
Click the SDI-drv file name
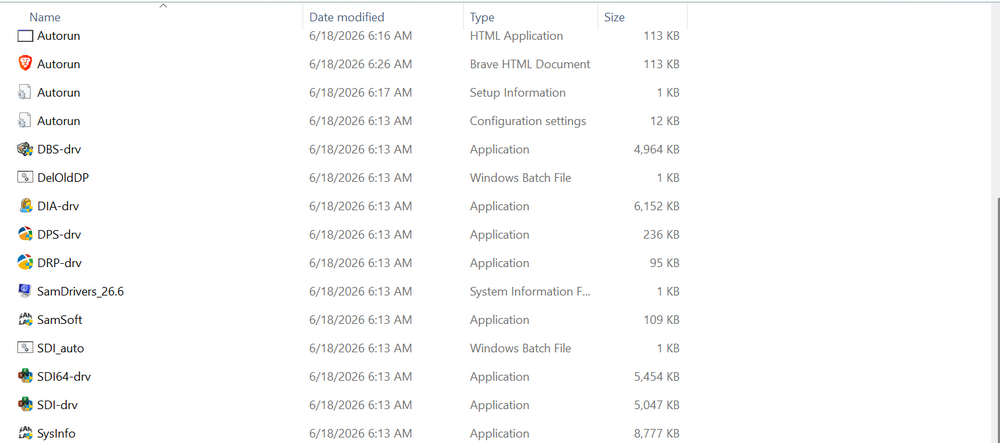pos(57,405)
